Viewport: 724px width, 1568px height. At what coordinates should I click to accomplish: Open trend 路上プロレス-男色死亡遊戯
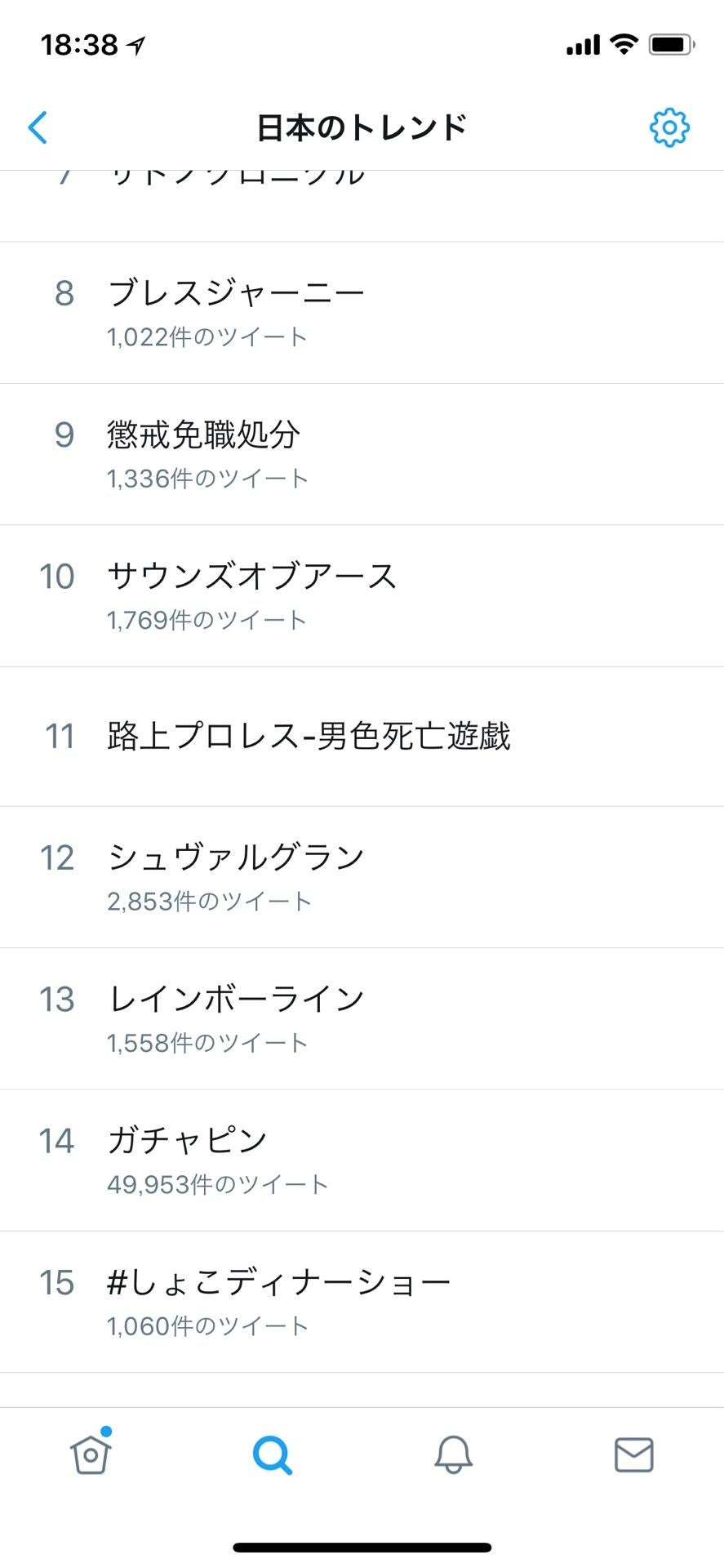[309, 736]
